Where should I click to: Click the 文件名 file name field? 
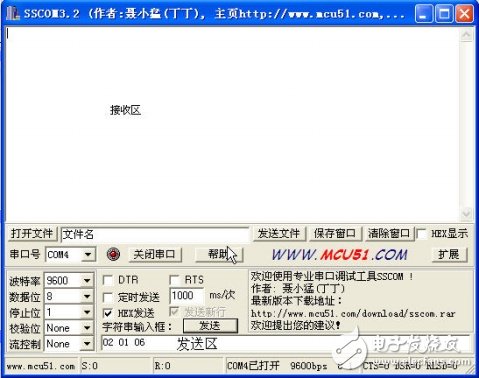155,234
